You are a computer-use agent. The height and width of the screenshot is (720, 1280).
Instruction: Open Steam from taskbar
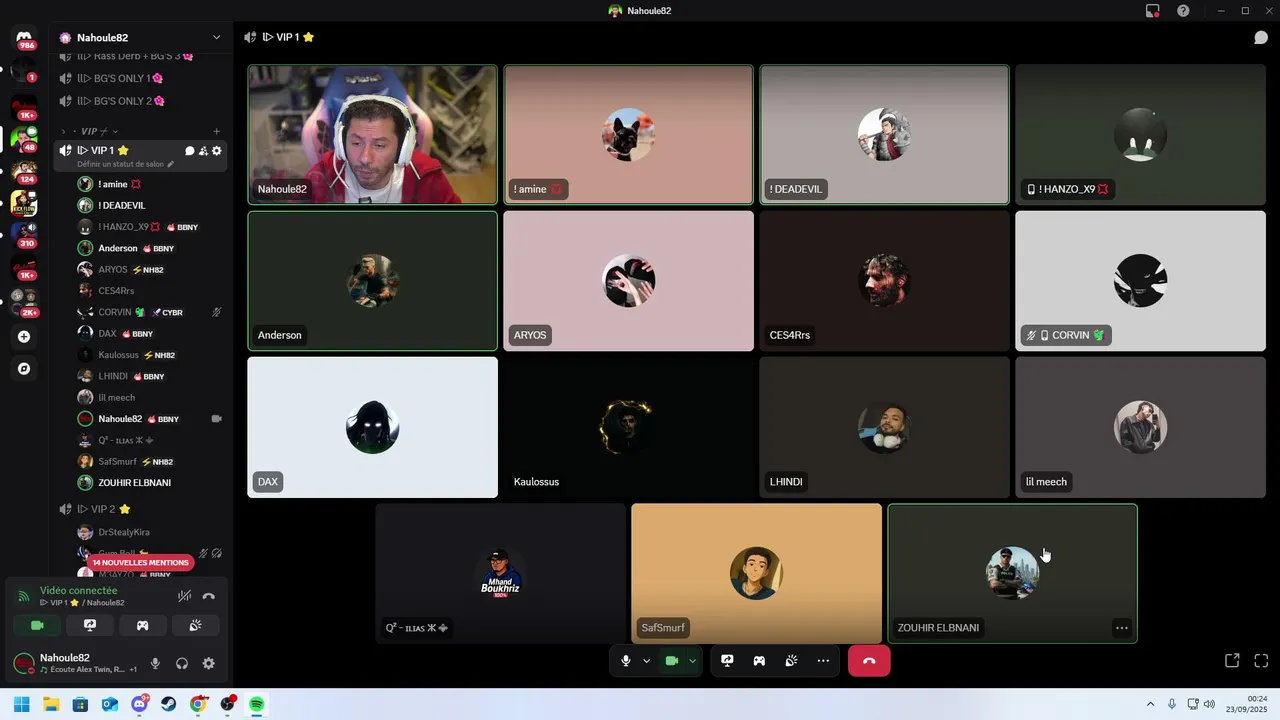point(168,704)
